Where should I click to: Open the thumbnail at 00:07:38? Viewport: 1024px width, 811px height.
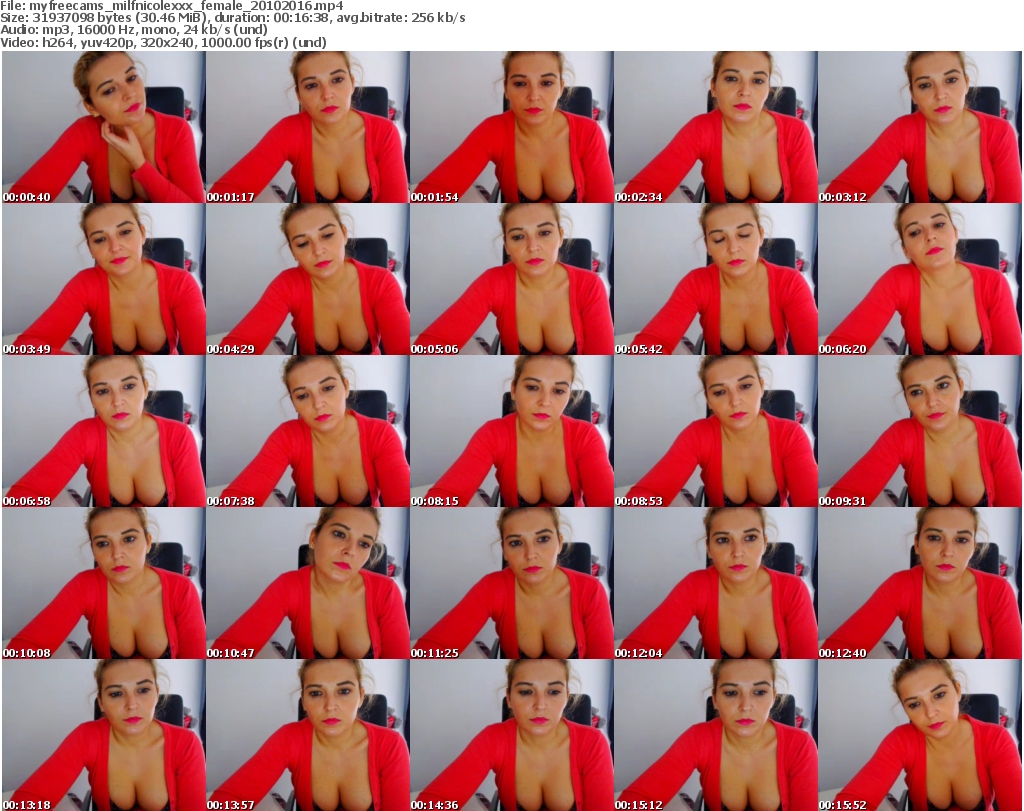308,431
